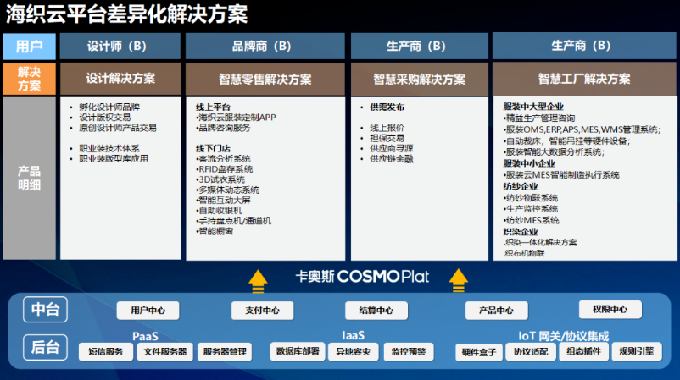Click the gray 产品明细 side label

(29, 178)
